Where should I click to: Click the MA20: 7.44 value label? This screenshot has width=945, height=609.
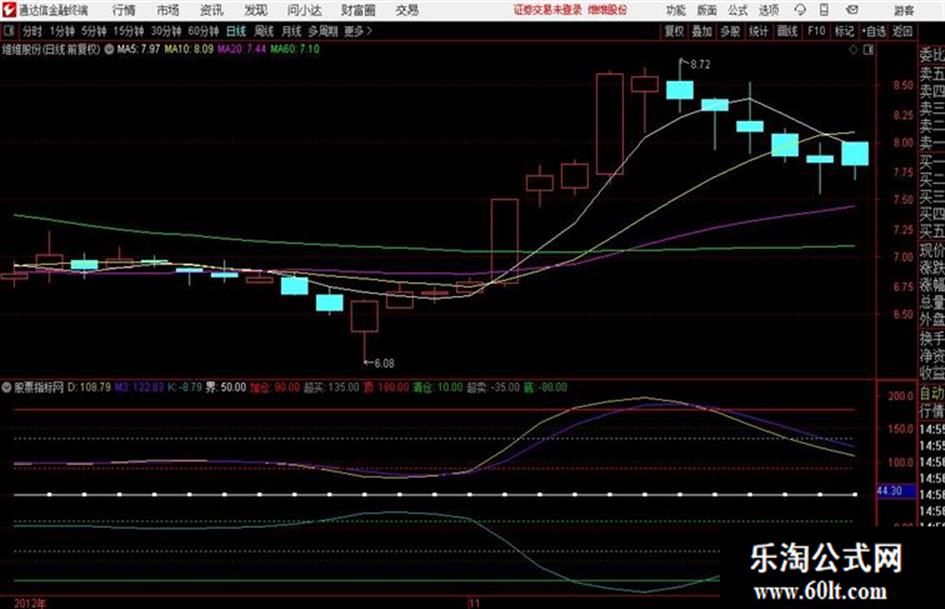coord(242,49)
